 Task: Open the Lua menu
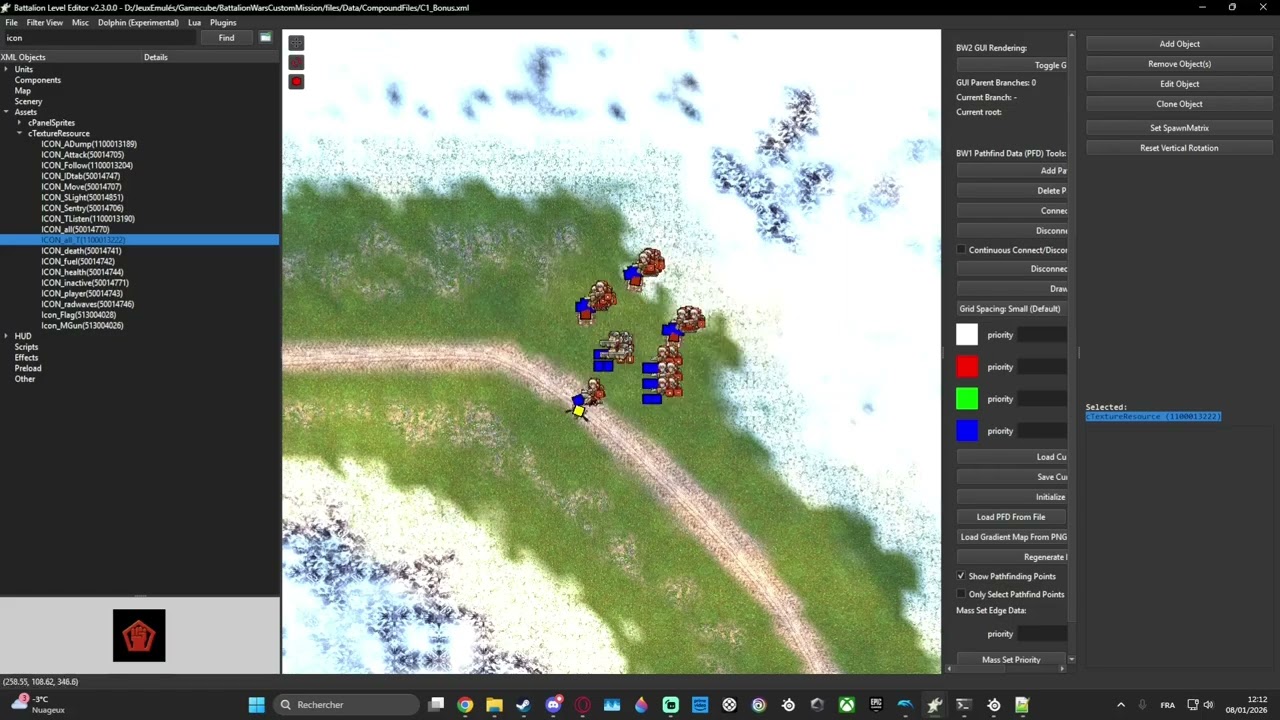coord(194,22)
